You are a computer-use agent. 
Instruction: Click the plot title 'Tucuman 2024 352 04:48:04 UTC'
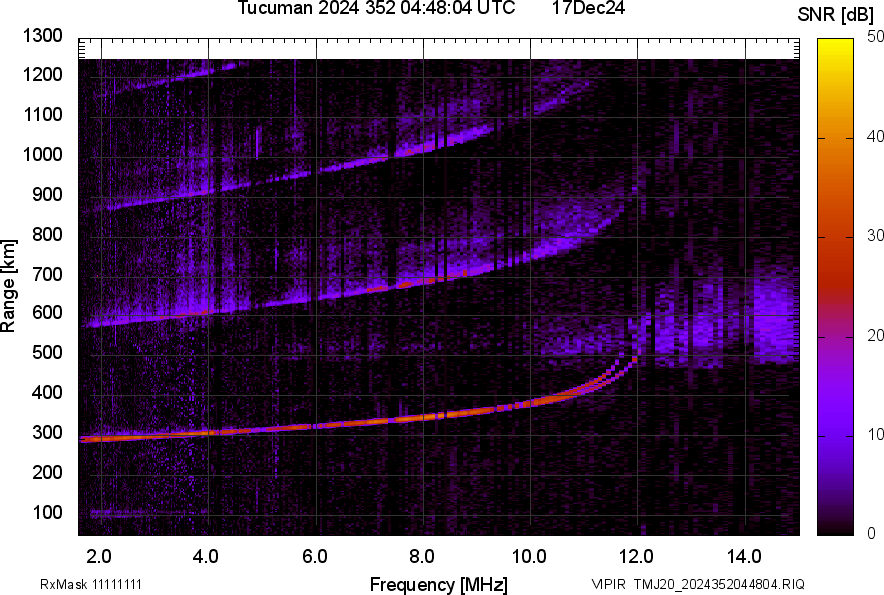point(376,8)
